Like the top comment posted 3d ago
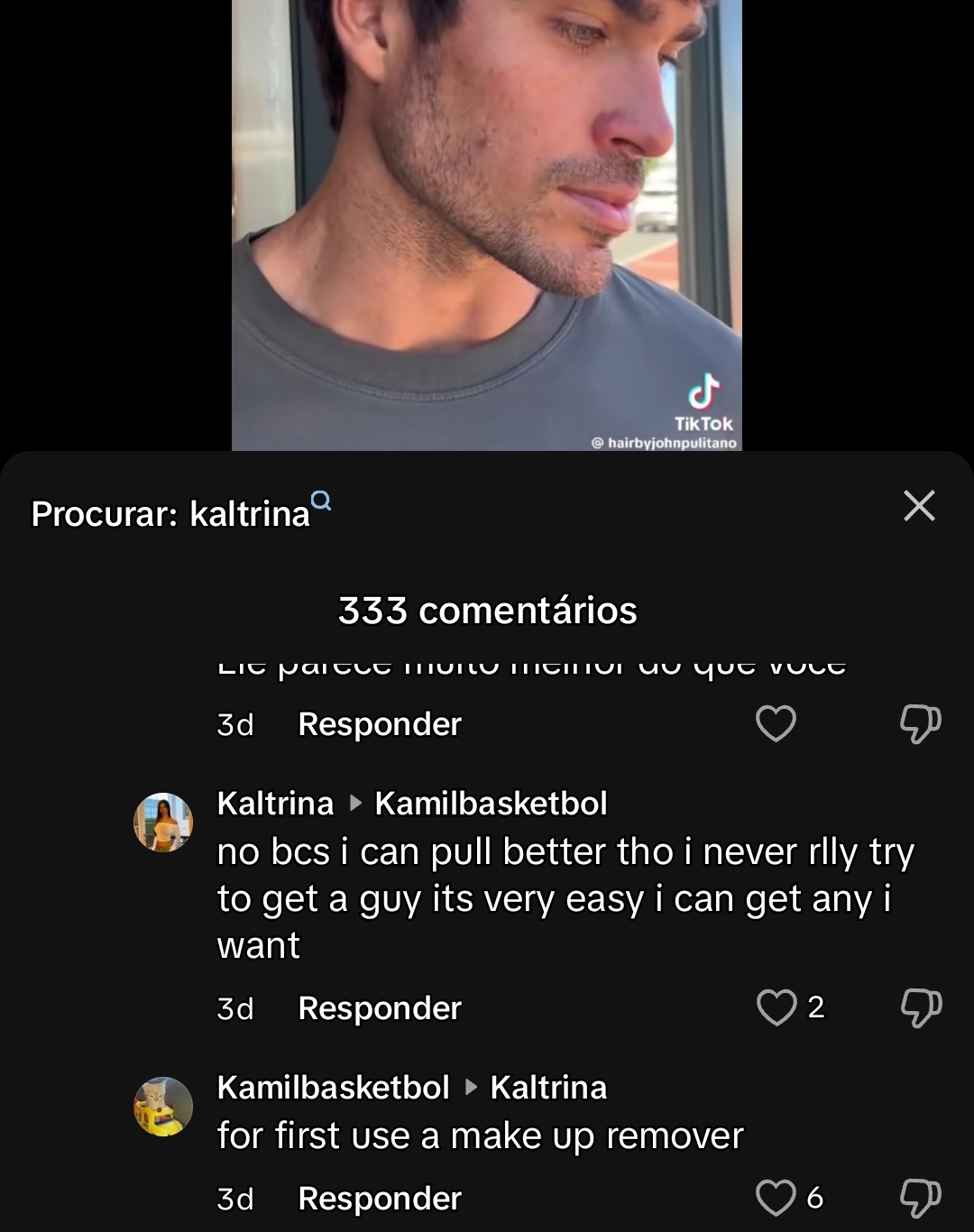 [776, 723]
